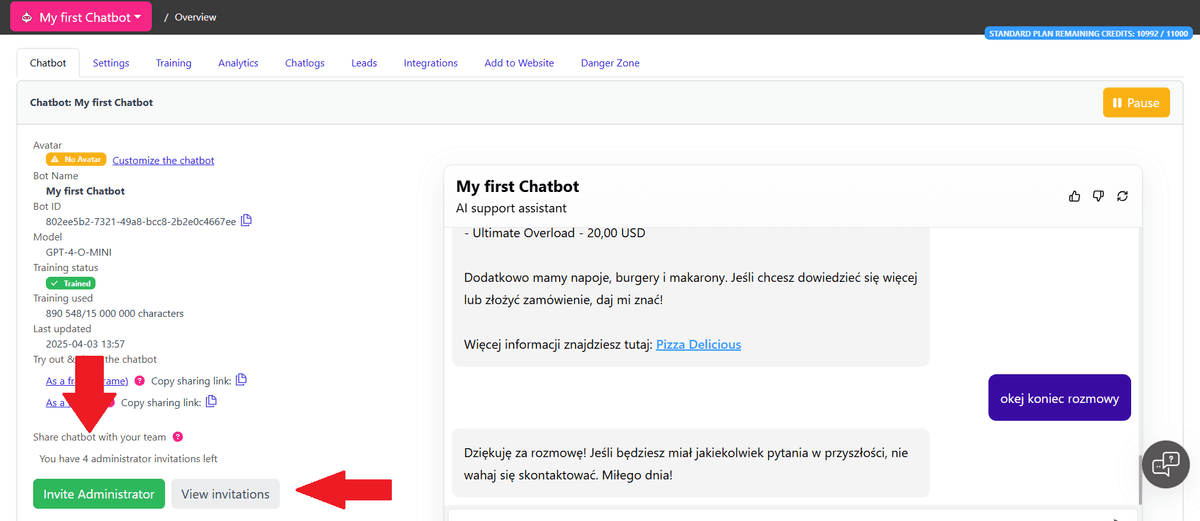The height and width of the screenshot is (521, 1200).
Task: Switch to the Settings tab
Action: pyautogui.click(x=111, y=63)
